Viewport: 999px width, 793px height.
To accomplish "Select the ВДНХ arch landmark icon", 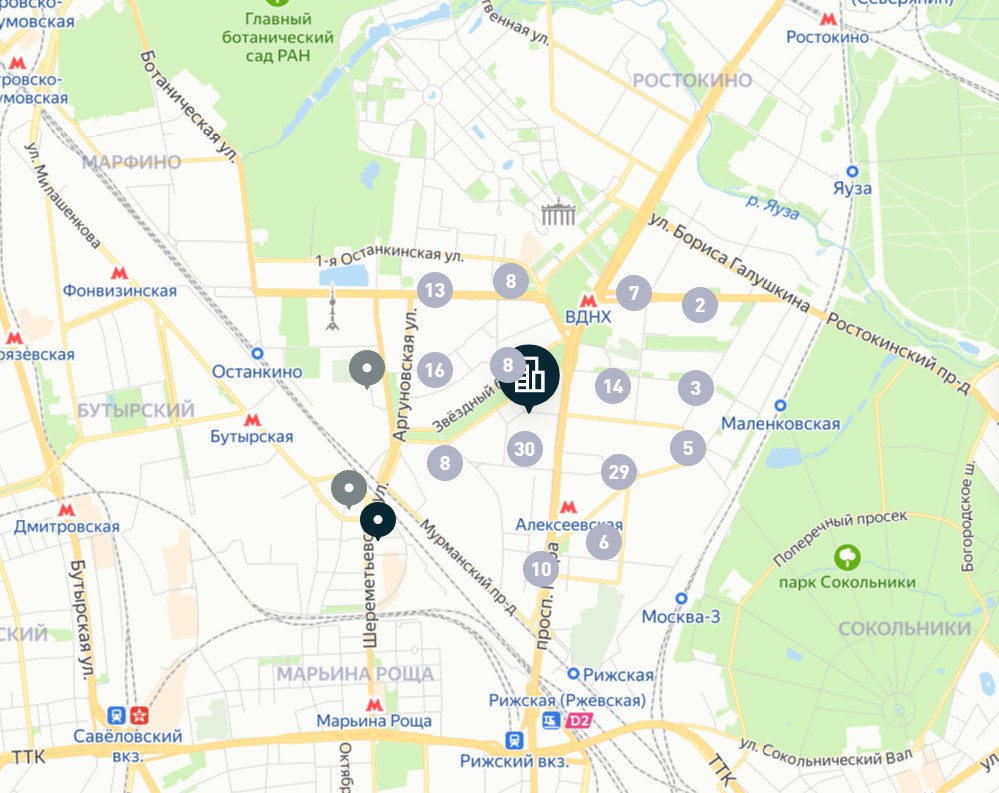I will 558,212.
